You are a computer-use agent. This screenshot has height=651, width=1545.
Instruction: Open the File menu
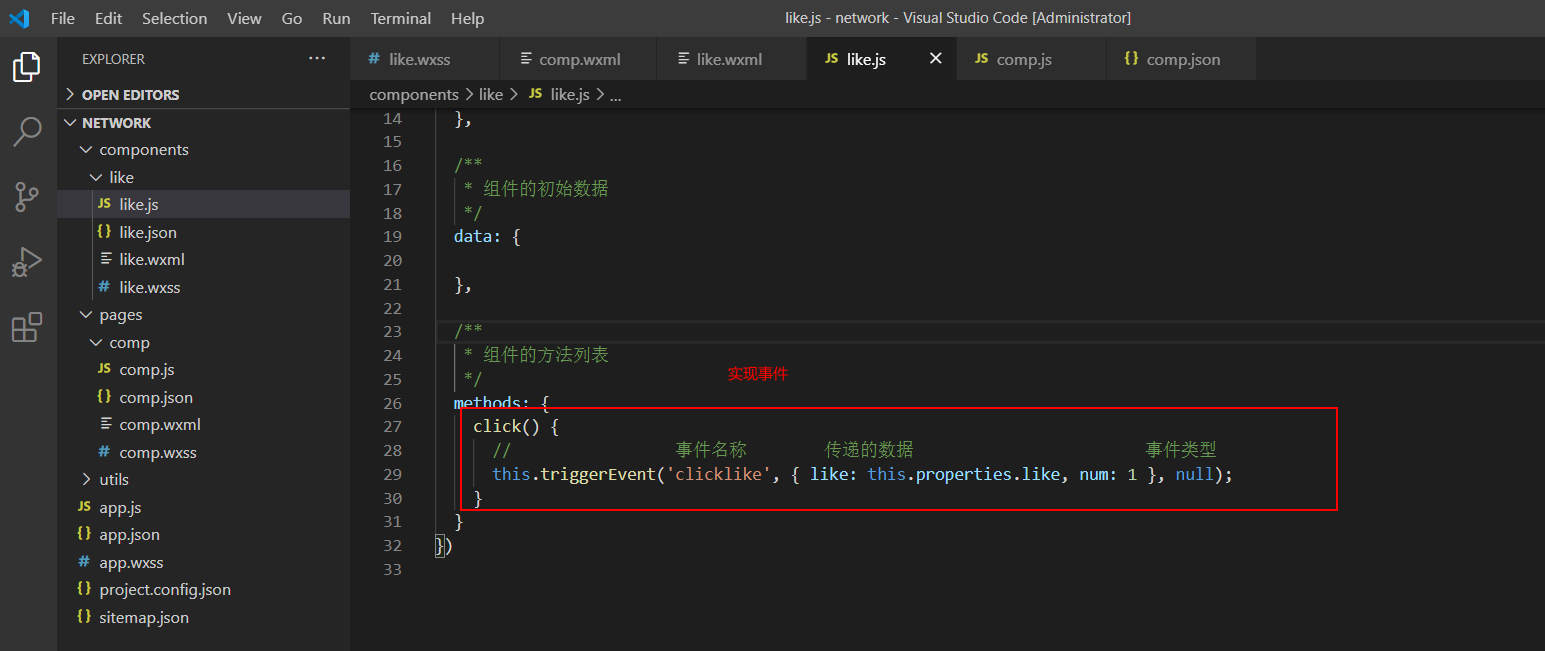pyautogui.click(x=62, y=18)
